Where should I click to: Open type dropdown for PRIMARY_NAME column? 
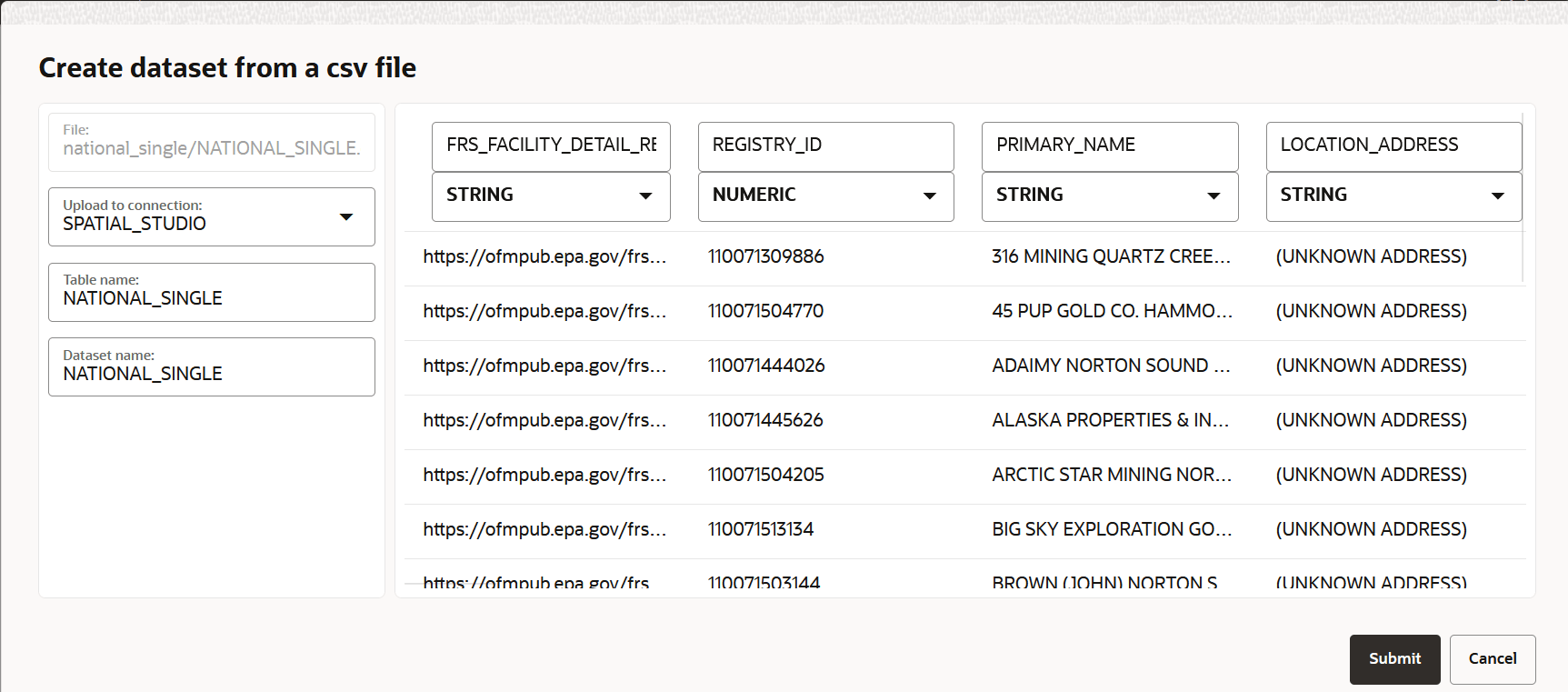(1110, 196)
